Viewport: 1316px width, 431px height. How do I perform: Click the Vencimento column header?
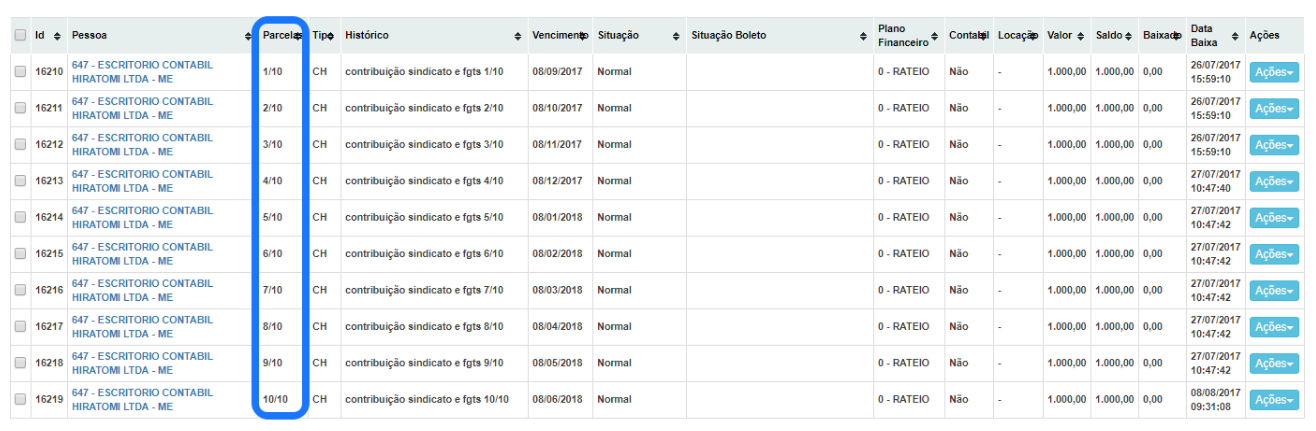tap(558, 36)
